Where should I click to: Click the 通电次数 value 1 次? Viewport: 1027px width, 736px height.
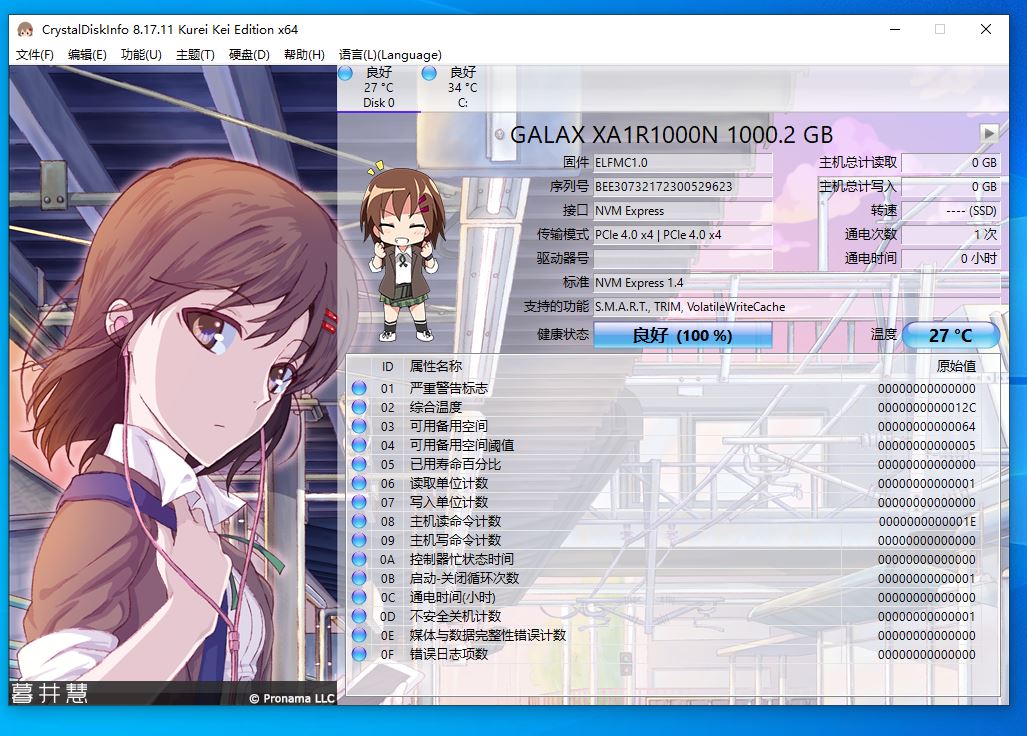click(x=950, y=234)
